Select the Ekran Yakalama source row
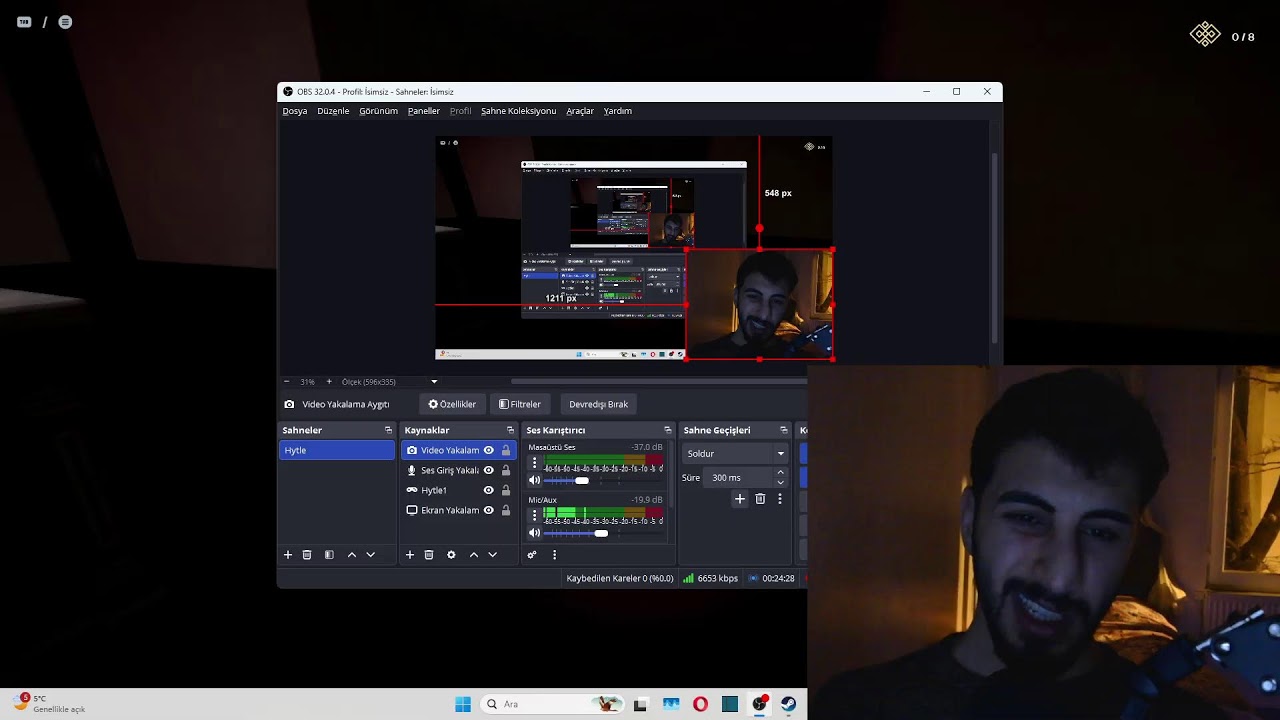Screen dimensions: 1280x720 pyautogui.click(x=458, y=510)
